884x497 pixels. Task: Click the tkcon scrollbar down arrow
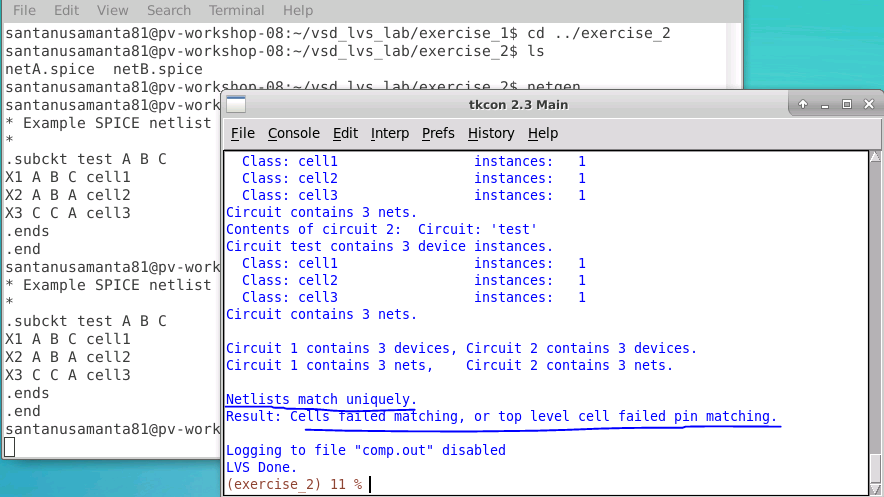[875, 490]
